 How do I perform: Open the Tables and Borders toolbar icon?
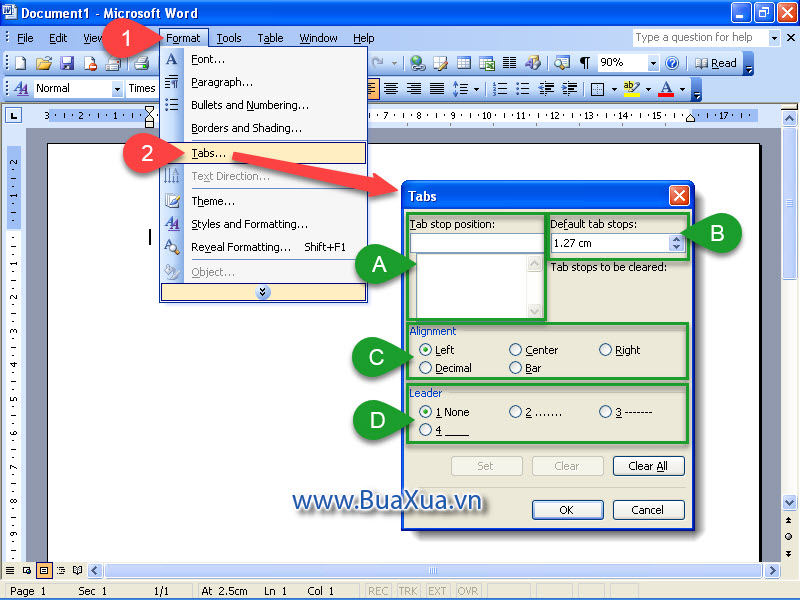tap(440, 63)
